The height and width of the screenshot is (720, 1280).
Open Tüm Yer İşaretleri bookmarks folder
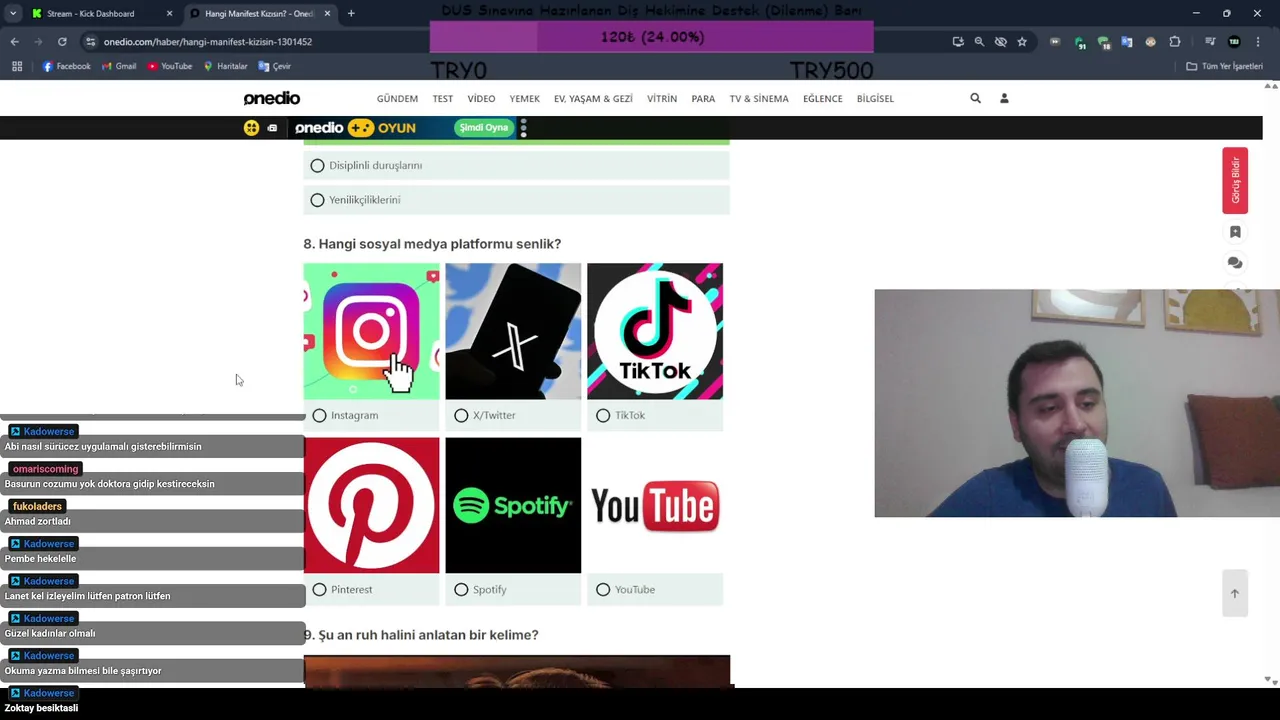click(x=1225, y=66)
